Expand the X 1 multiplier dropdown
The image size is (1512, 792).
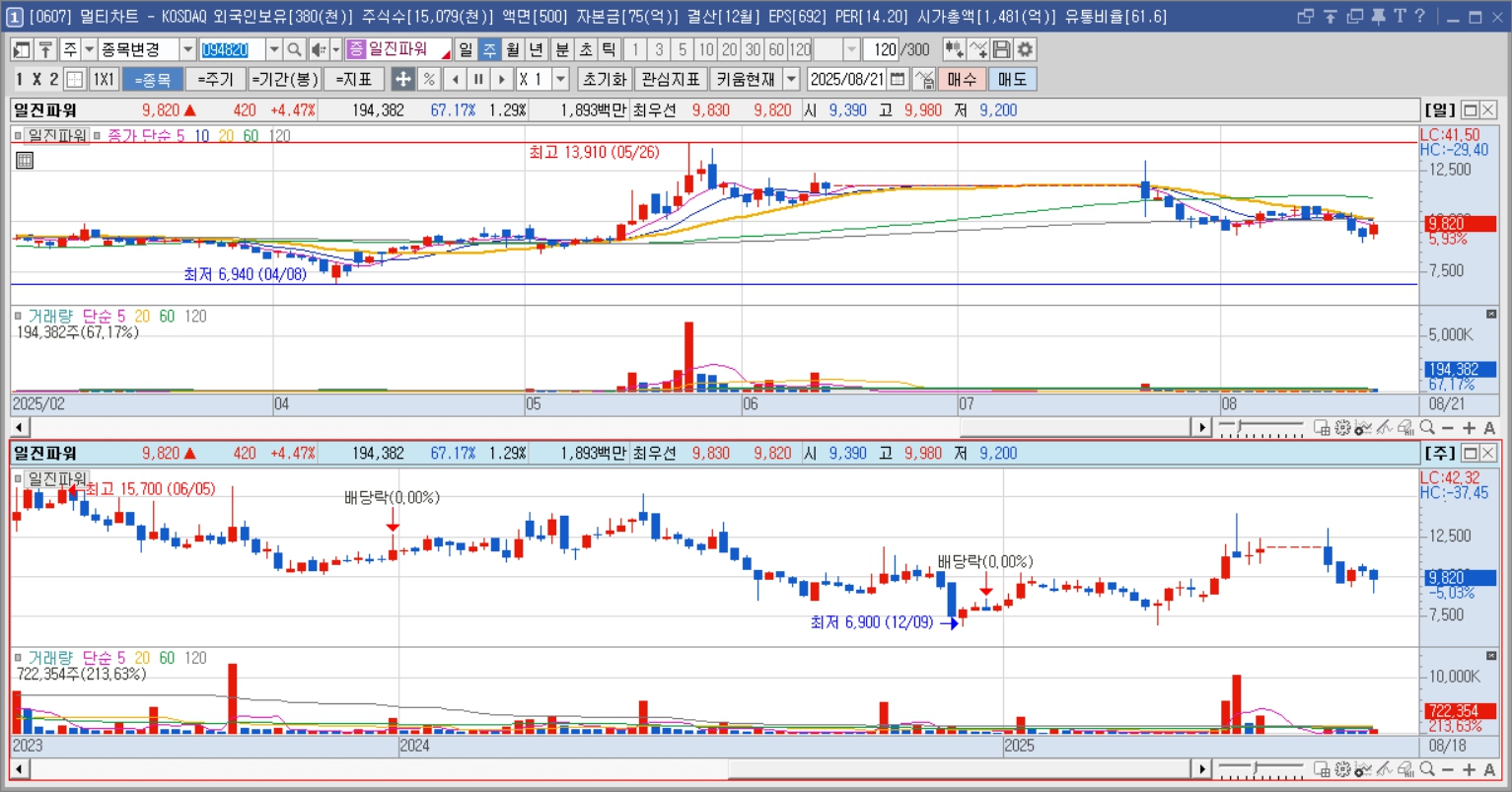(561, 79)
